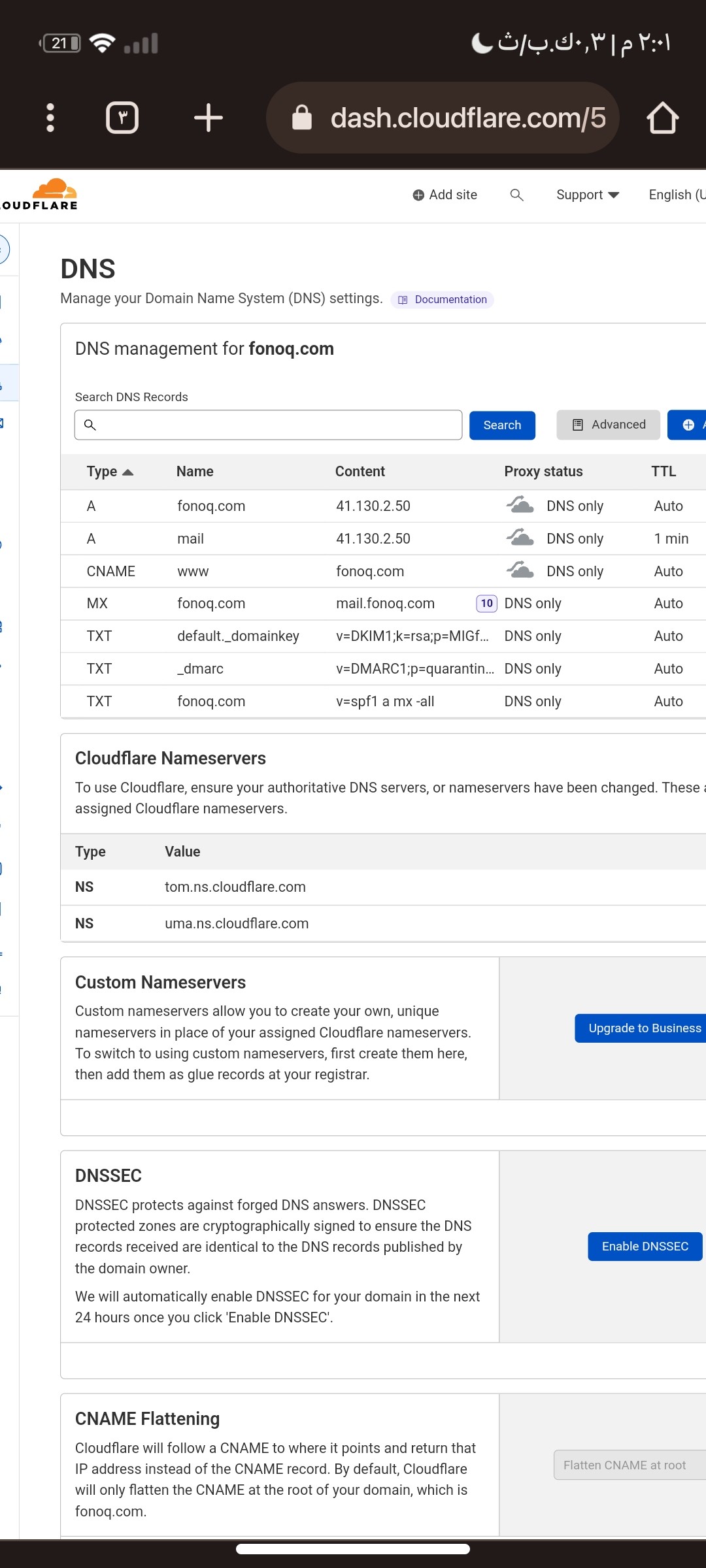Toggle proxy cloud for www CNAME record
Image resolution: width=706 pixels, height=1568 pixels.
520,571
